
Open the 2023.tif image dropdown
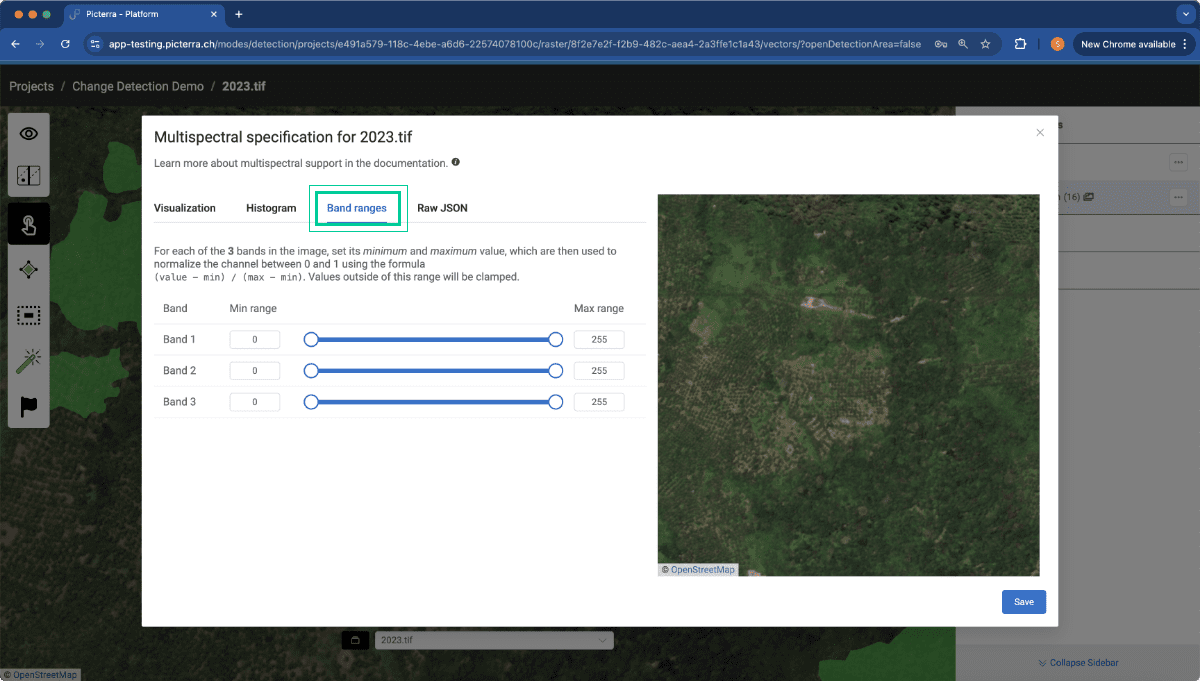tap(494, 640)
